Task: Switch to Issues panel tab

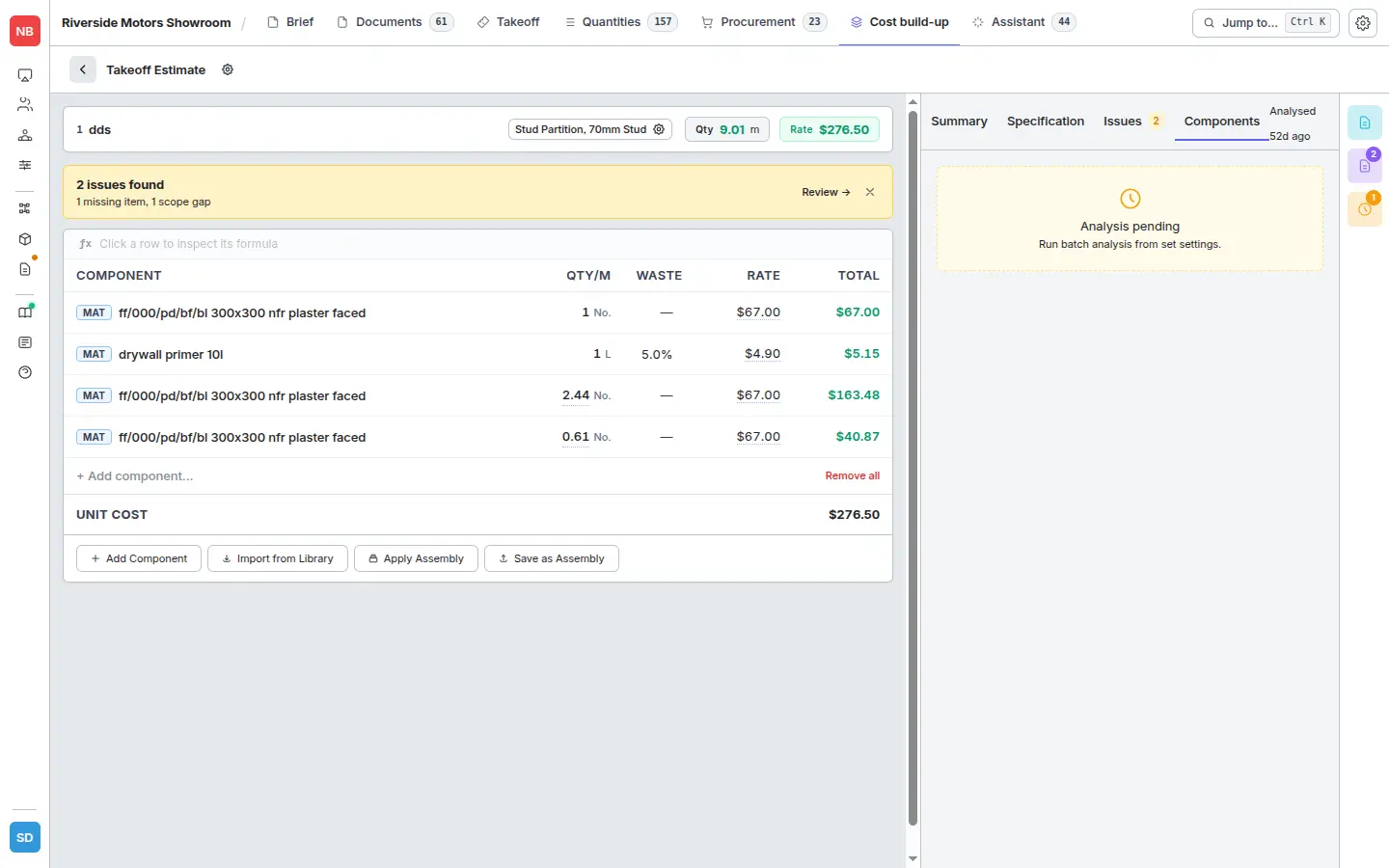Action: click(1133, 122)
